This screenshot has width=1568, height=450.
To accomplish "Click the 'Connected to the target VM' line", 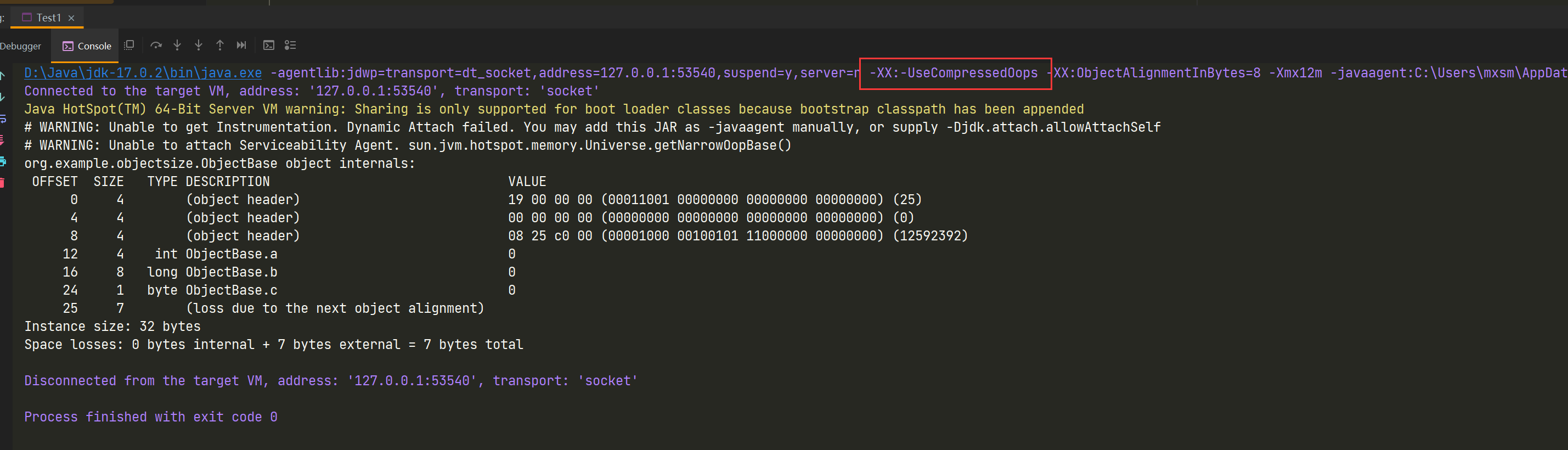I will tap(312, 91).
